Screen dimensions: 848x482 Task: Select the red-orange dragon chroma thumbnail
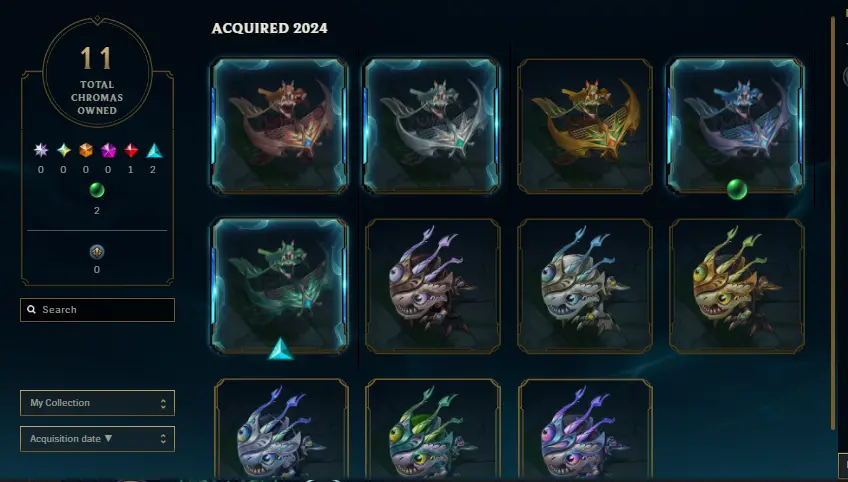pos(279,126)
